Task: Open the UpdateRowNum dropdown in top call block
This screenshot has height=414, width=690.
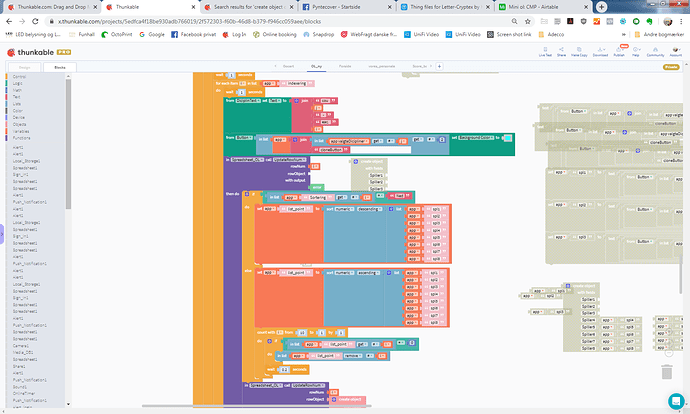Action: [x=290, y=160]
